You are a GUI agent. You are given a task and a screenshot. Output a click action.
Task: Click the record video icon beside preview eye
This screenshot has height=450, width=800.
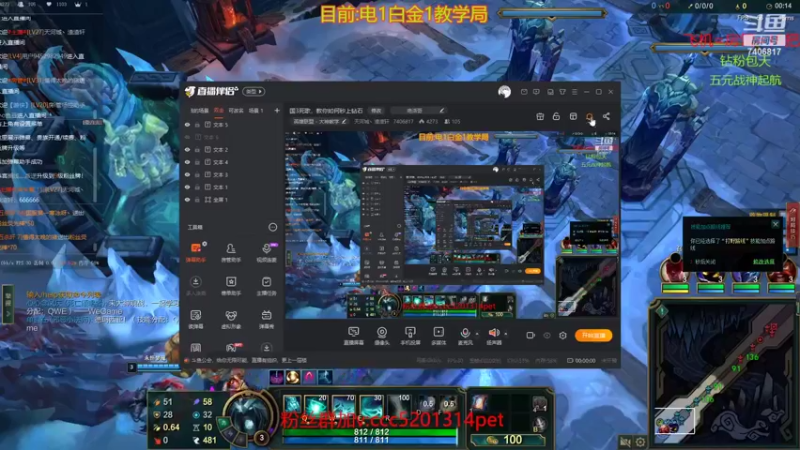click(x=531, y=335)
